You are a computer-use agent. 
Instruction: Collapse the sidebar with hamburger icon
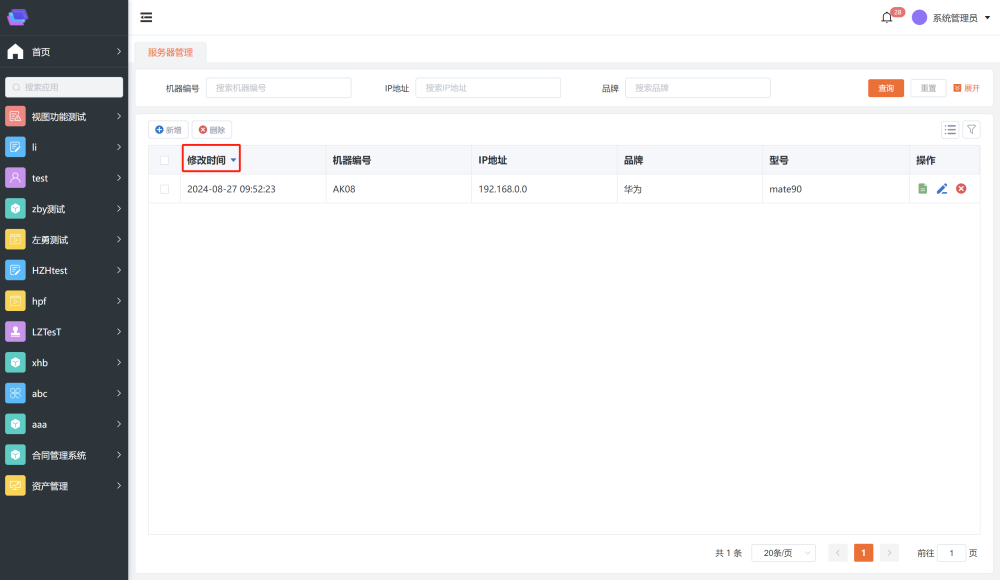pos(146,17)
